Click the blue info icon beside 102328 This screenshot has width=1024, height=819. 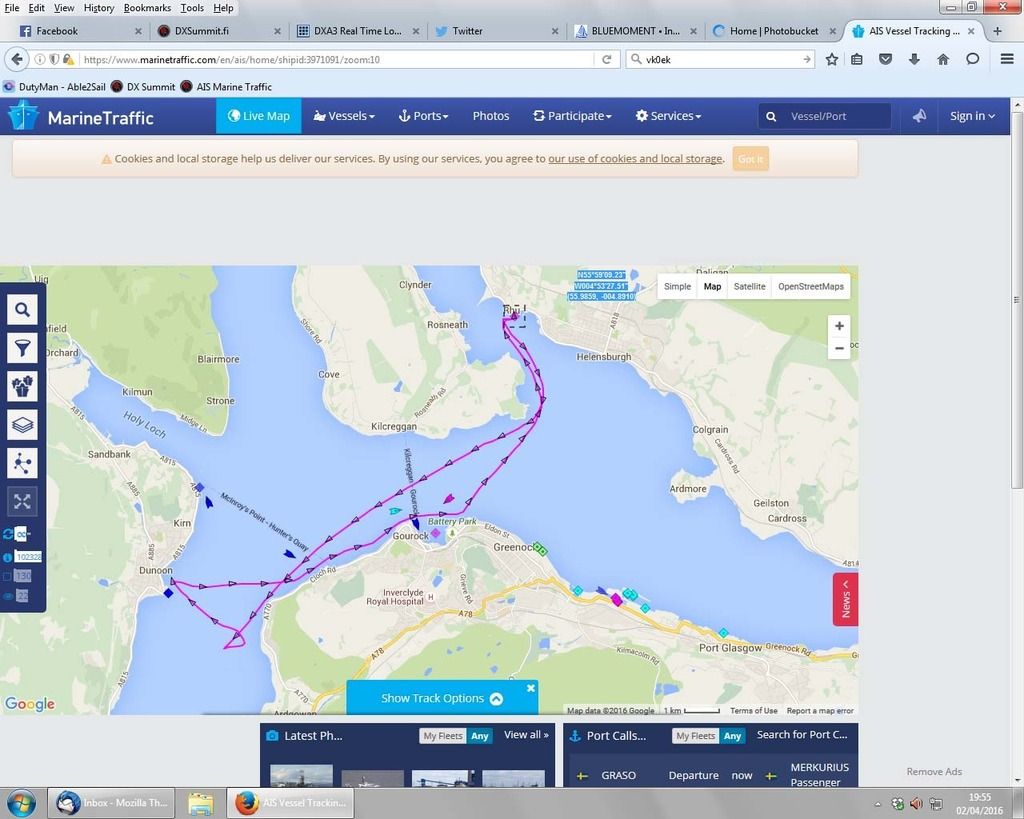pos(7,557)
